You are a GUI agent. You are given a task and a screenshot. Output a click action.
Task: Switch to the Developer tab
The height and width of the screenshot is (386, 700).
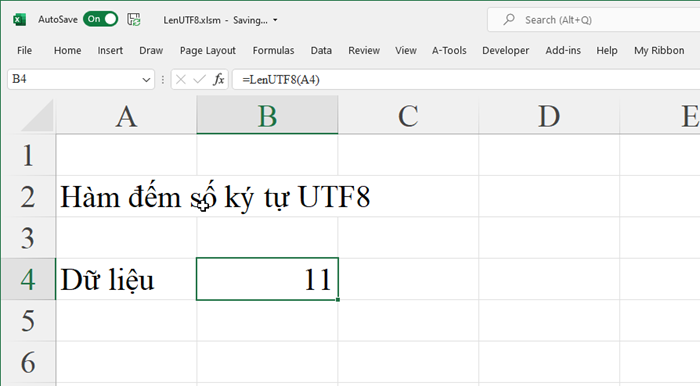tap(505, 50)
